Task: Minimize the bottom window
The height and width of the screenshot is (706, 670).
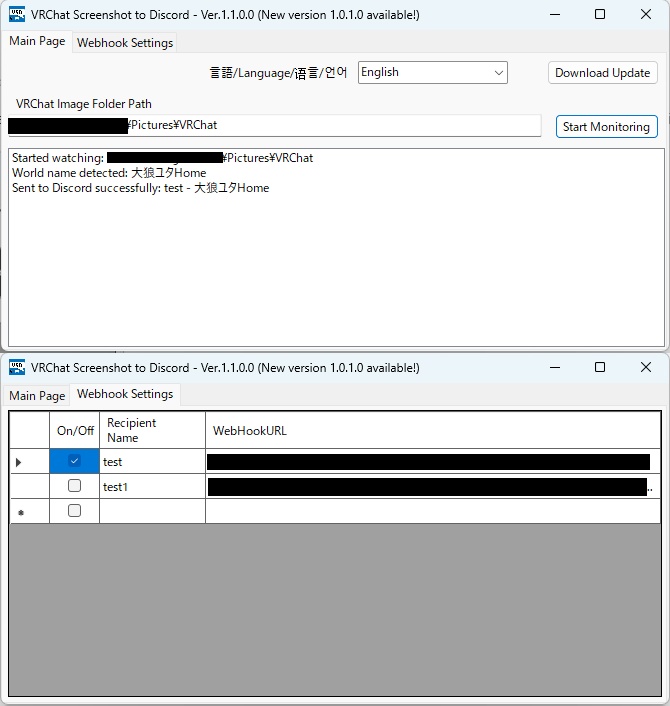Action: click(x=555, y=367)
